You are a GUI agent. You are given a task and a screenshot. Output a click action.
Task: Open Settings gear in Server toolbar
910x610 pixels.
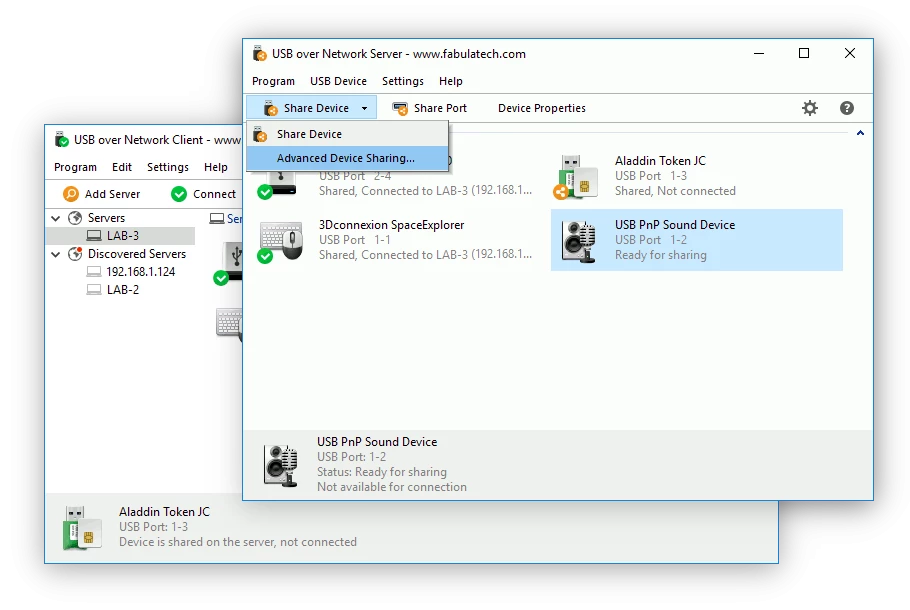coord(810,108)
